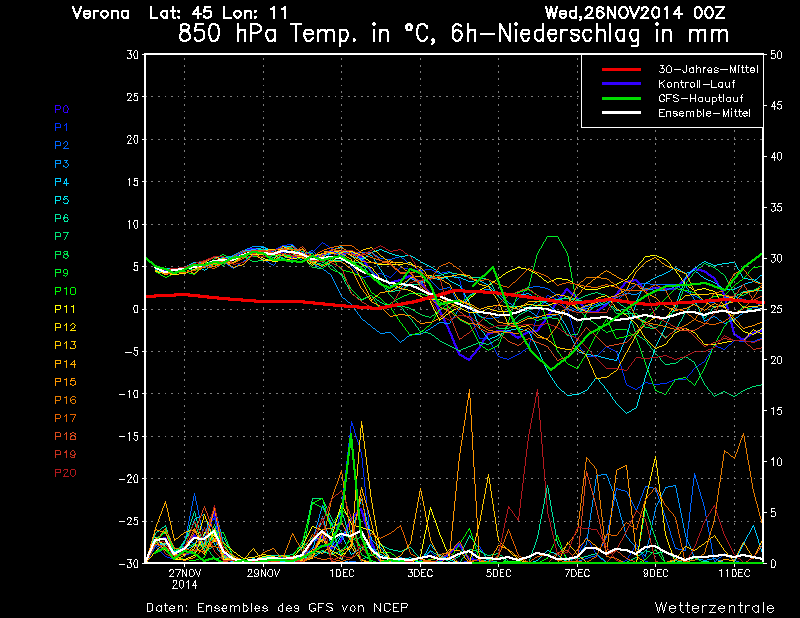Screen dimensions: 800x618
Task: Click the P5 label in member list
Action: click(x=62, y=200)
